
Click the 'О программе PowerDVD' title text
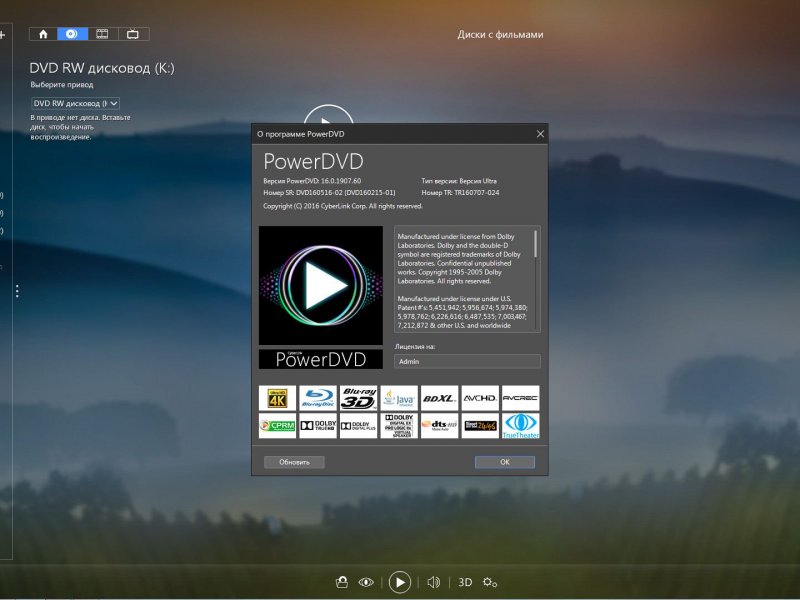click(301, 134)
